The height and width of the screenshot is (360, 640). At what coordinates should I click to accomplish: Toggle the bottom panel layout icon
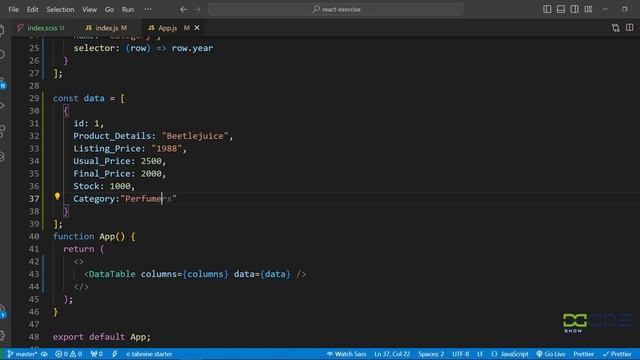pos(561,9)
